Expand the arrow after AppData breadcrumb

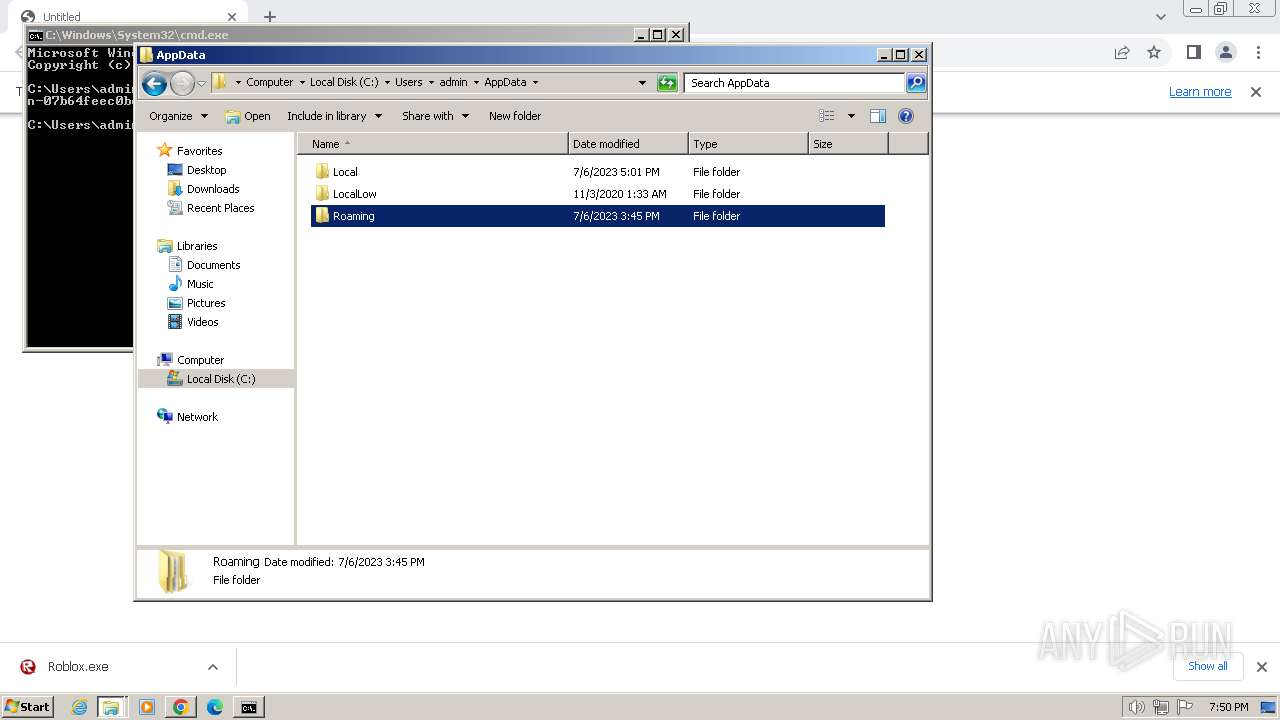click(x=535, y=83)
